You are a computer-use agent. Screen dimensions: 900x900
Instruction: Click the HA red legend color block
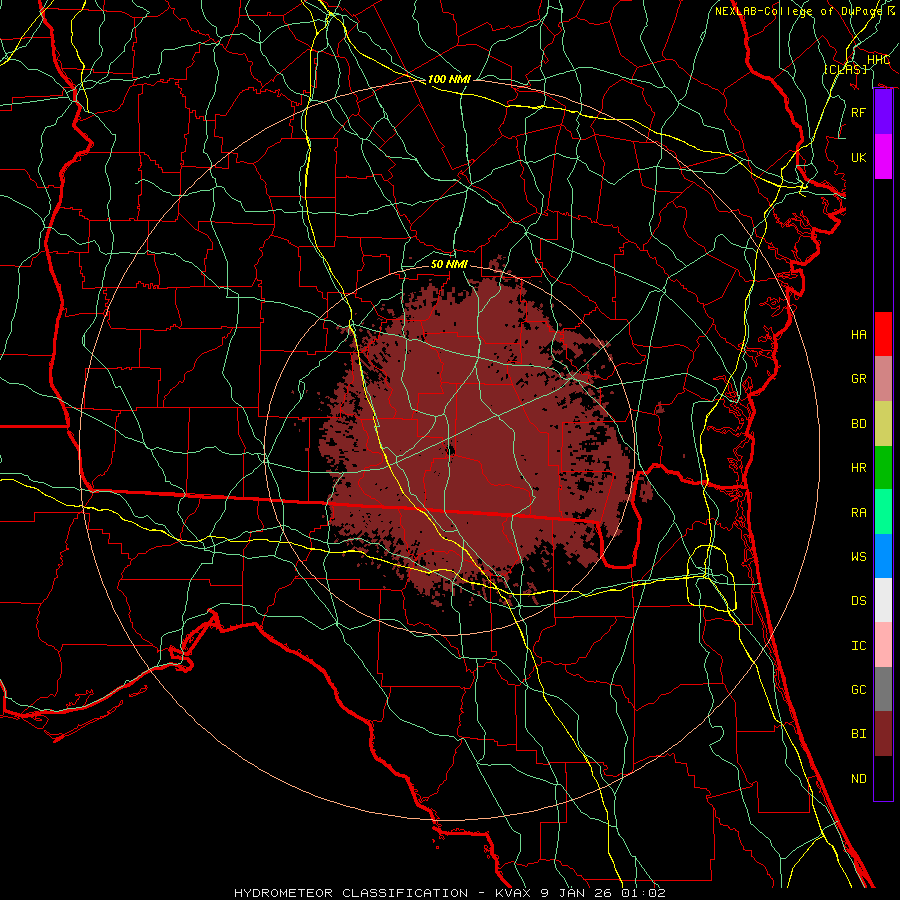[x=883, y=334]
